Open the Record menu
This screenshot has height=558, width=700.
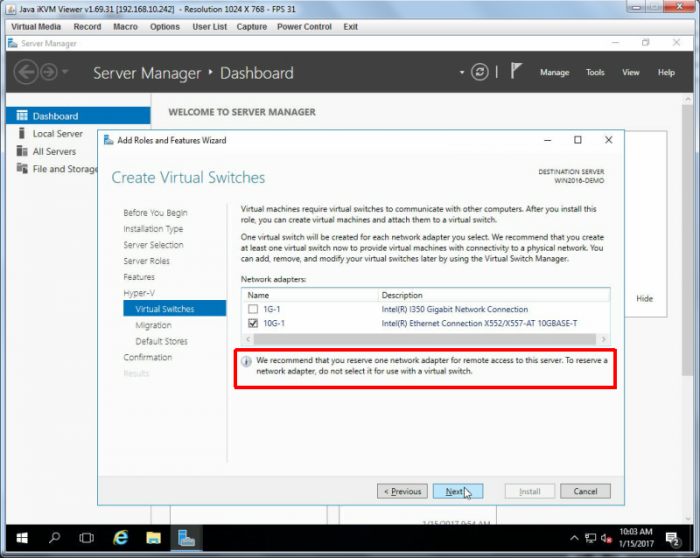88,27
